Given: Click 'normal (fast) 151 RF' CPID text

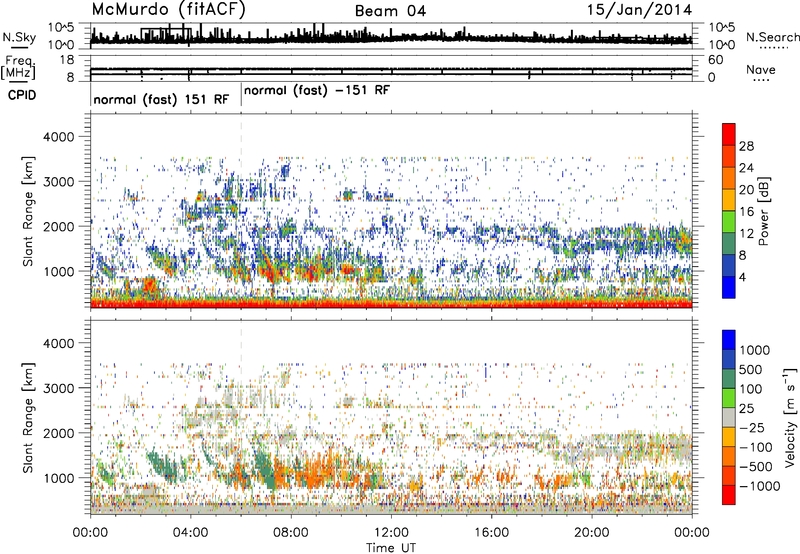Looking at the screenshot, I should point(161,99).
